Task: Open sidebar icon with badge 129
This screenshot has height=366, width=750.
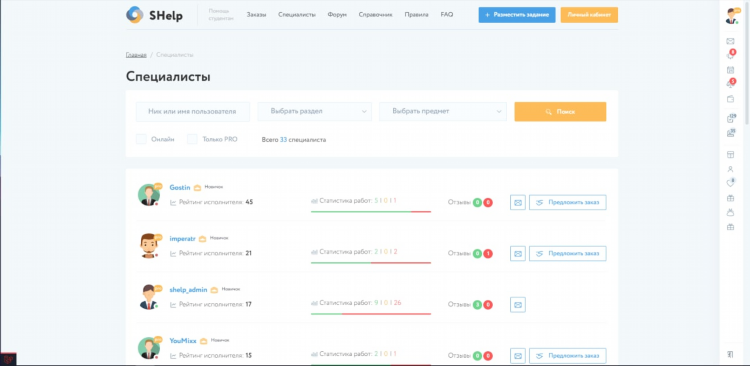Action: (731, 118)
